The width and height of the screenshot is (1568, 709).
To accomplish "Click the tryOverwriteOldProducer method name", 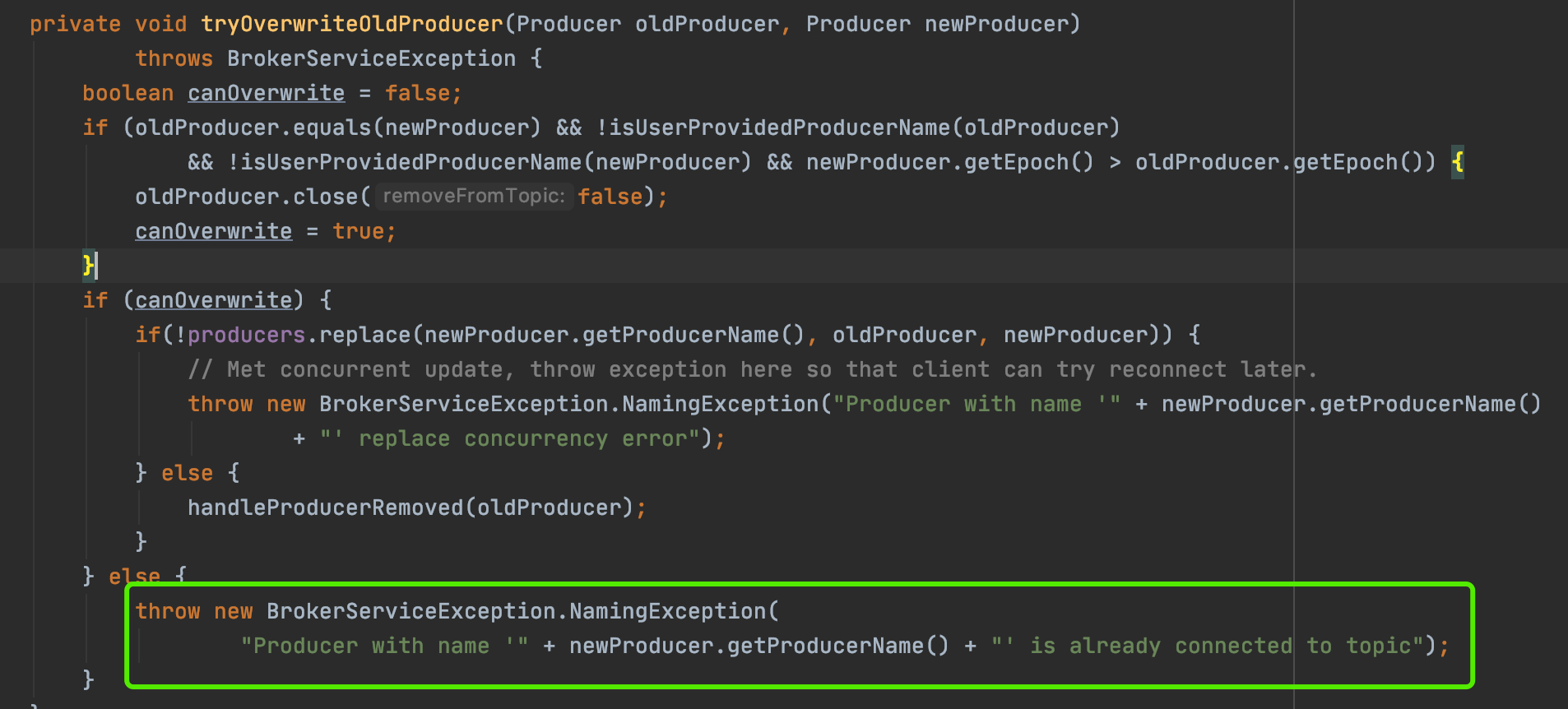I will [x=352, y=24].
